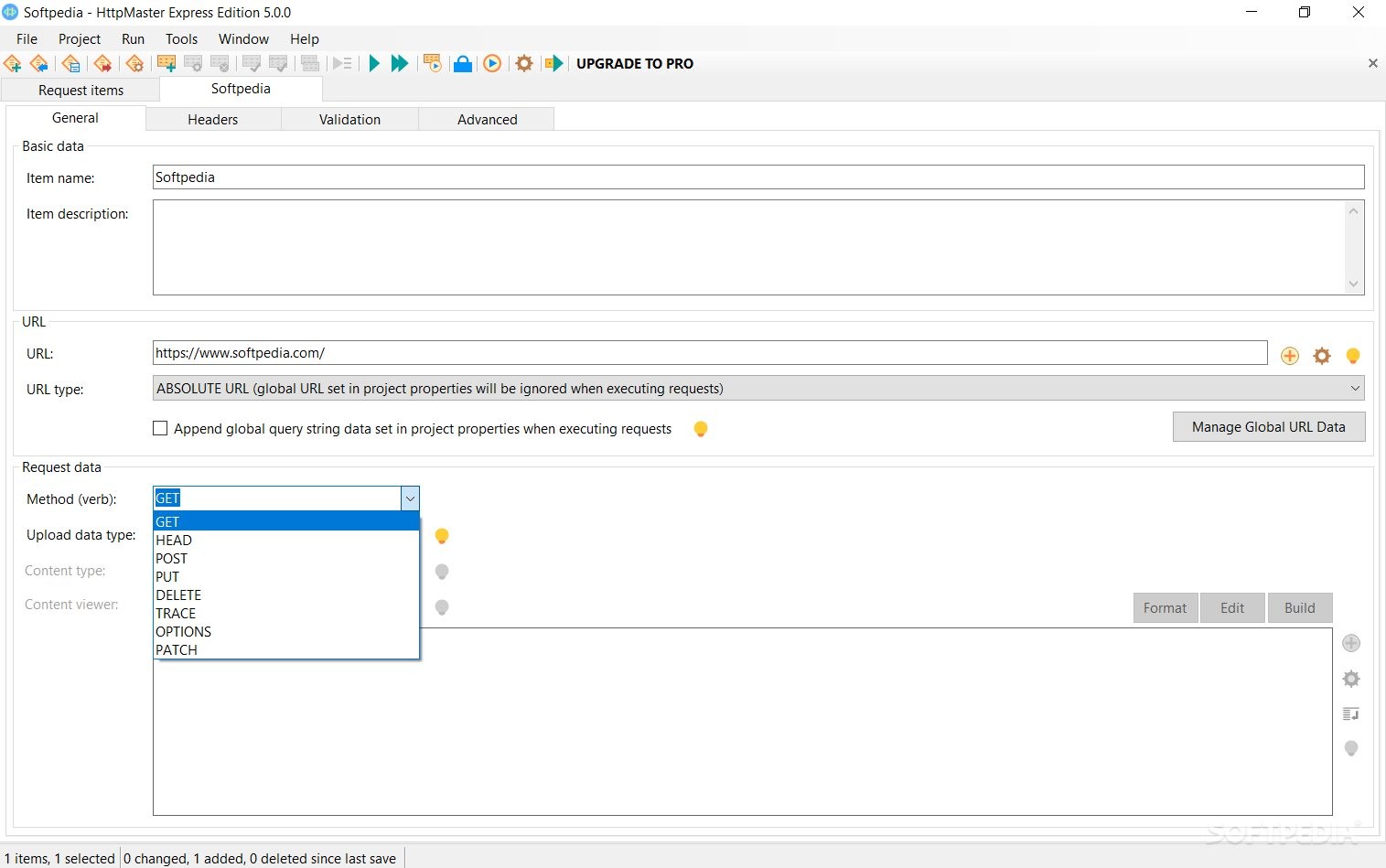
Task: Click the URL input field
Action: (x=710, y=353)
